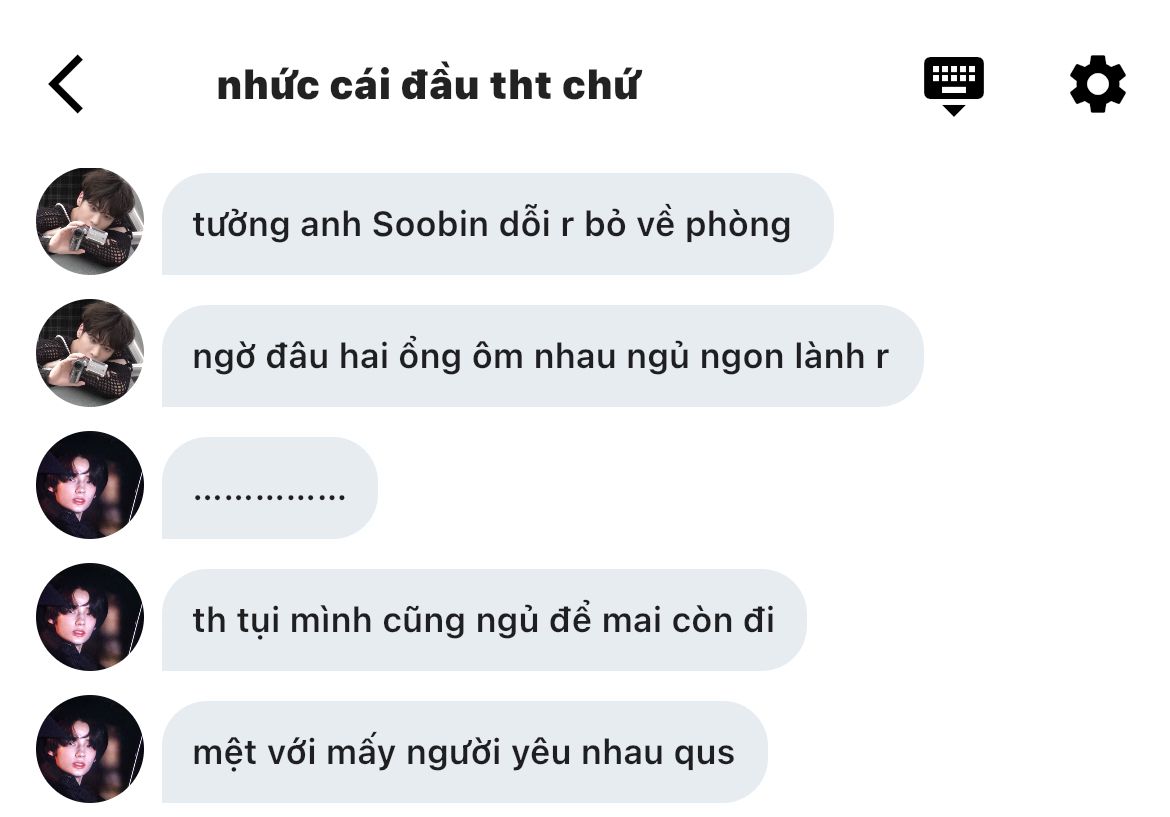Tap avatar beside the dotted message

point(90,485)
